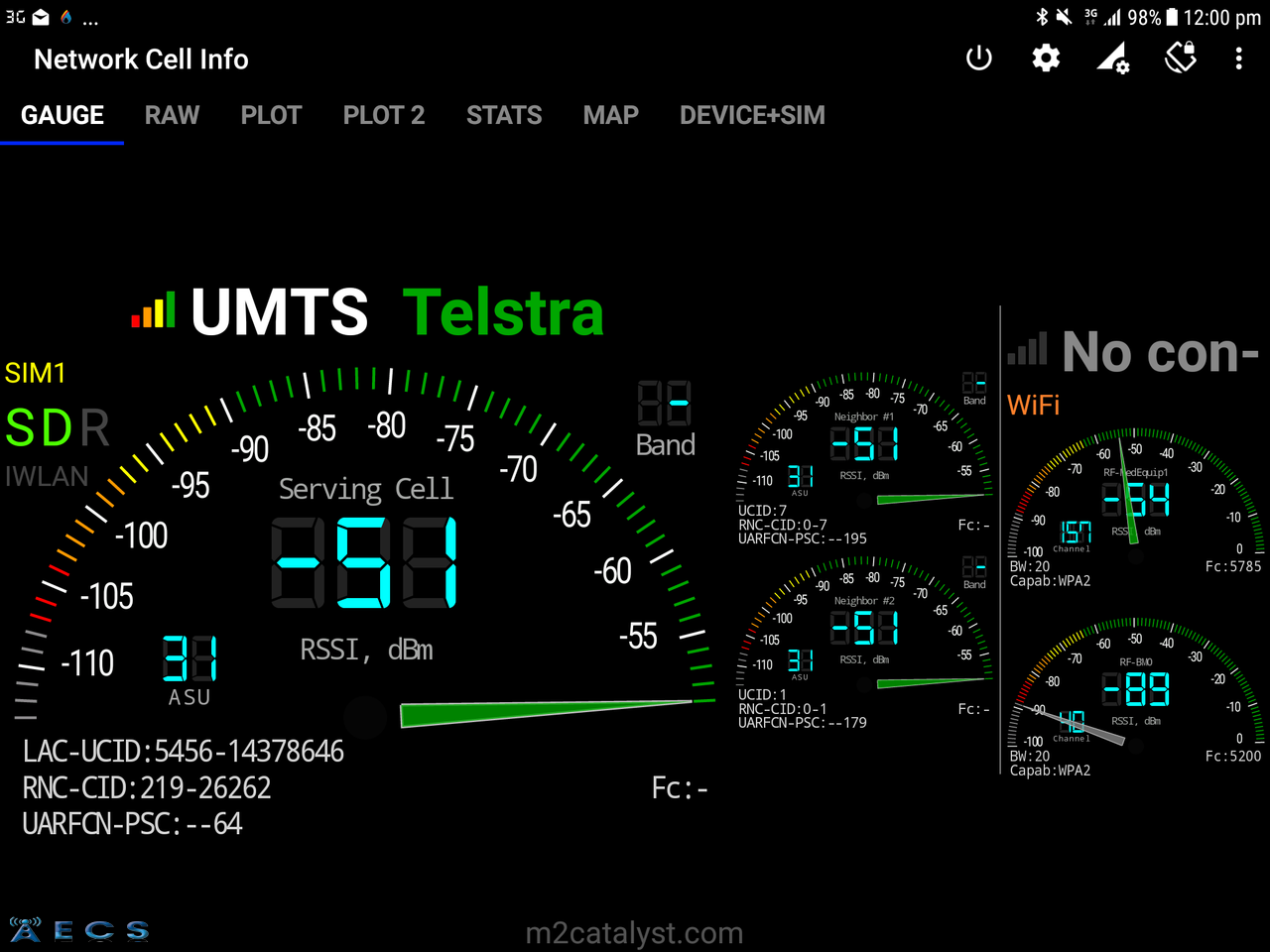Viewport: 1270px width, 952px height.
Task: Tap the Network Cell Info title
Action: coord(141,59)
